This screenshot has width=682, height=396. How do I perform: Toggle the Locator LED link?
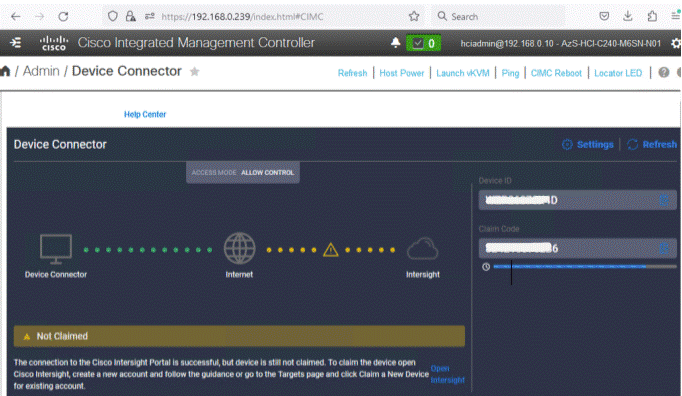click(x=618, y=73)
